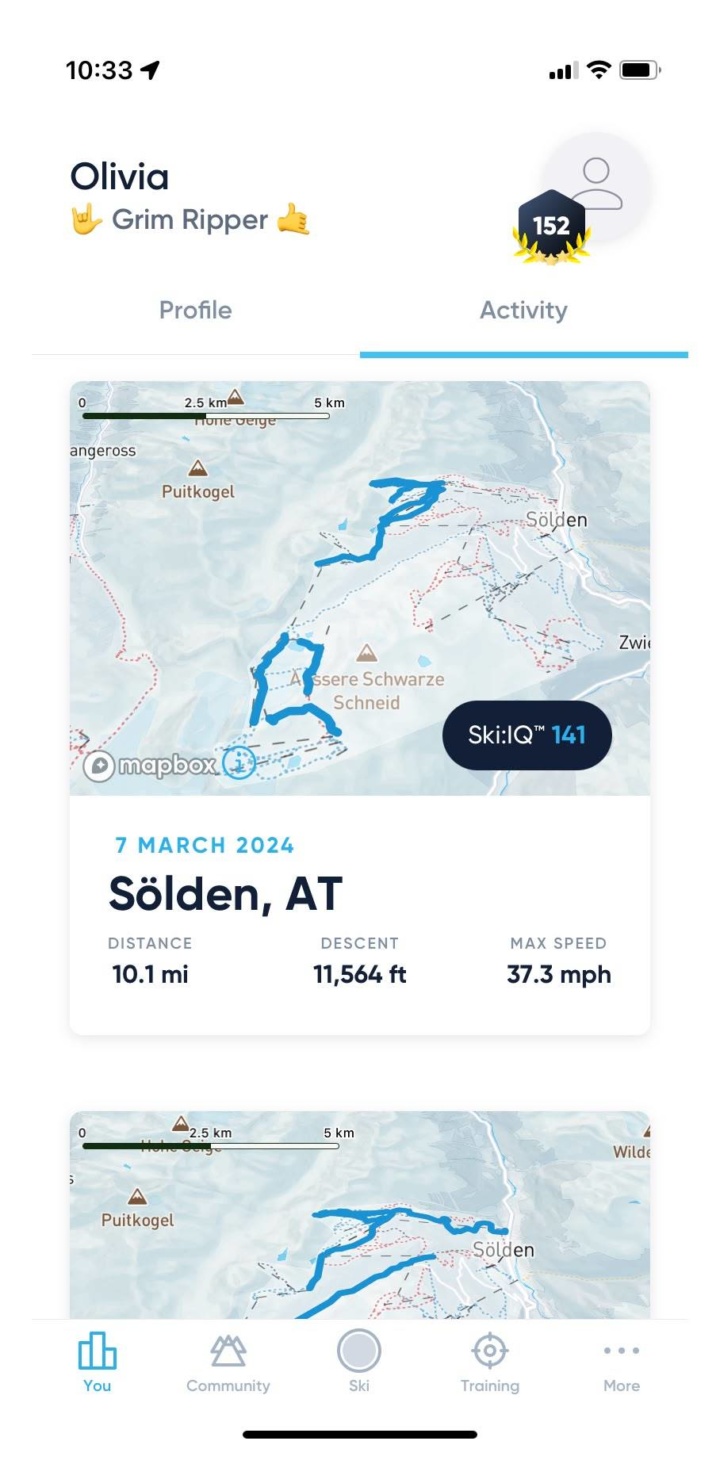Tap the Mapbox logo on map
This screenshot has width=720, height=1483.
(150, 766)
